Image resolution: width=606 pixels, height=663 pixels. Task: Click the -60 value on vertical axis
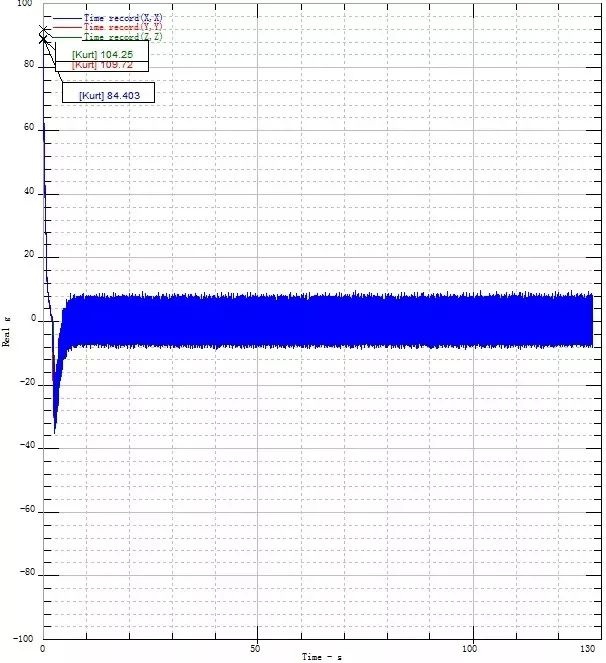(x=27, y=509)
